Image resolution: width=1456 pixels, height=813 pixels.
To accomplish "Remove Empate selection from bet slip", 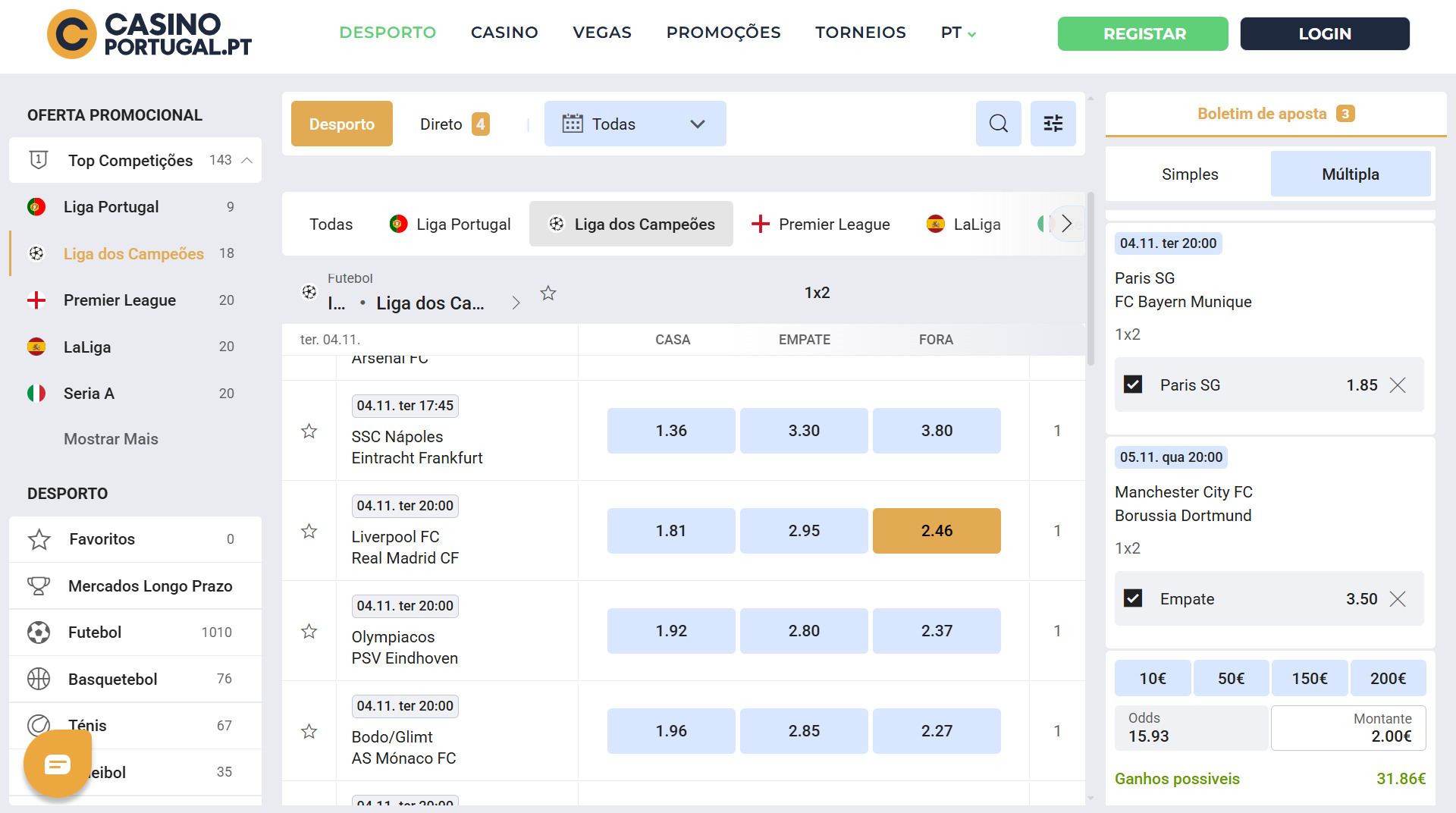I will click(1397, 599).
